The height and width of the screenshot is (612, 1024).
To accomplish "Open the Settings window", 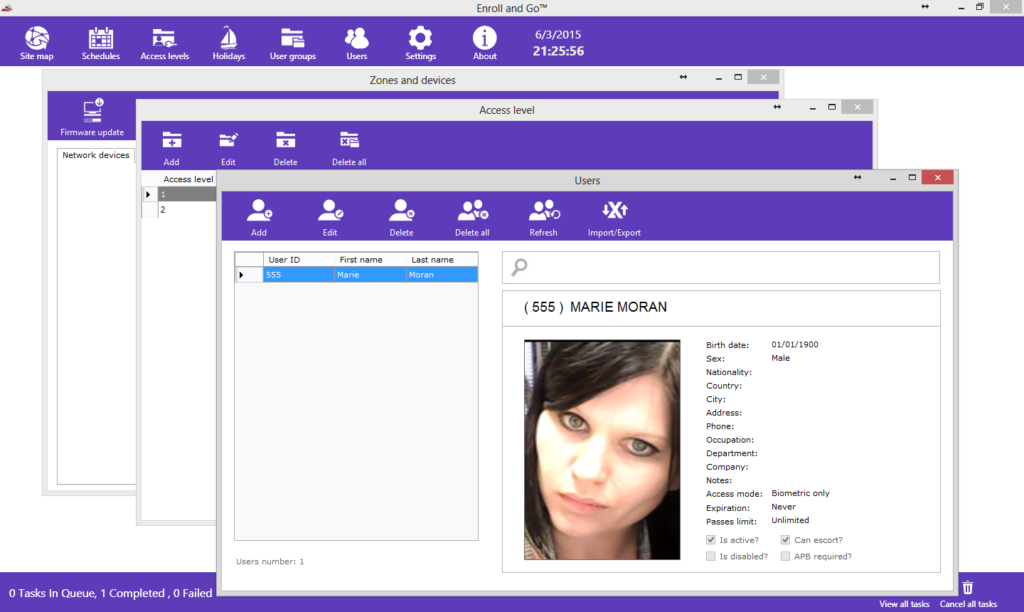I will click(x=420, y=41).
